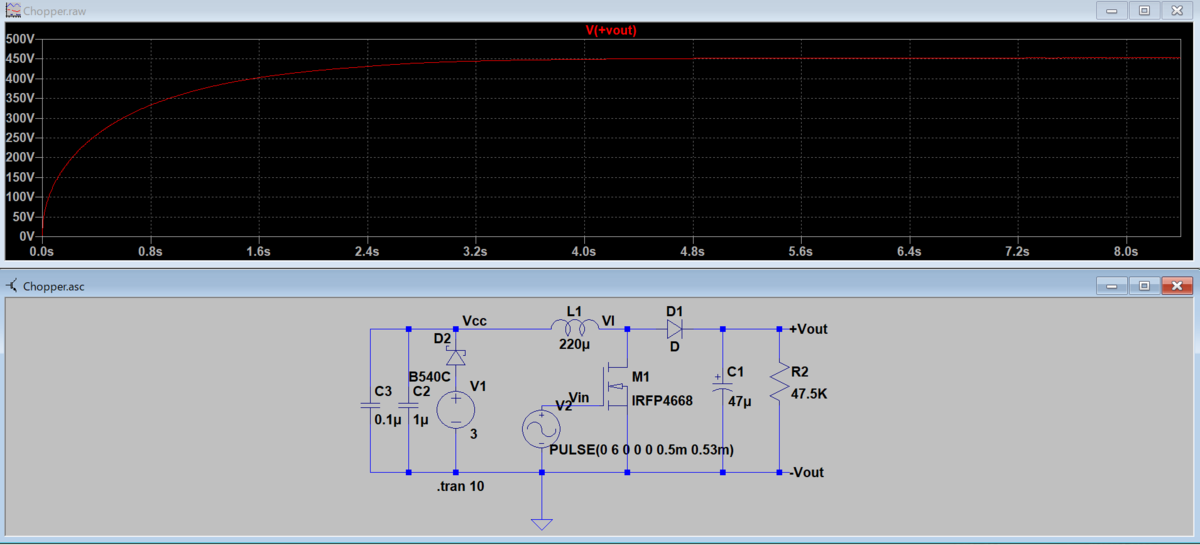This screenshot has height=545, width=1200.
Task: Click the D model label under D1
Action: pyautogui.click(x=674, y=347)
